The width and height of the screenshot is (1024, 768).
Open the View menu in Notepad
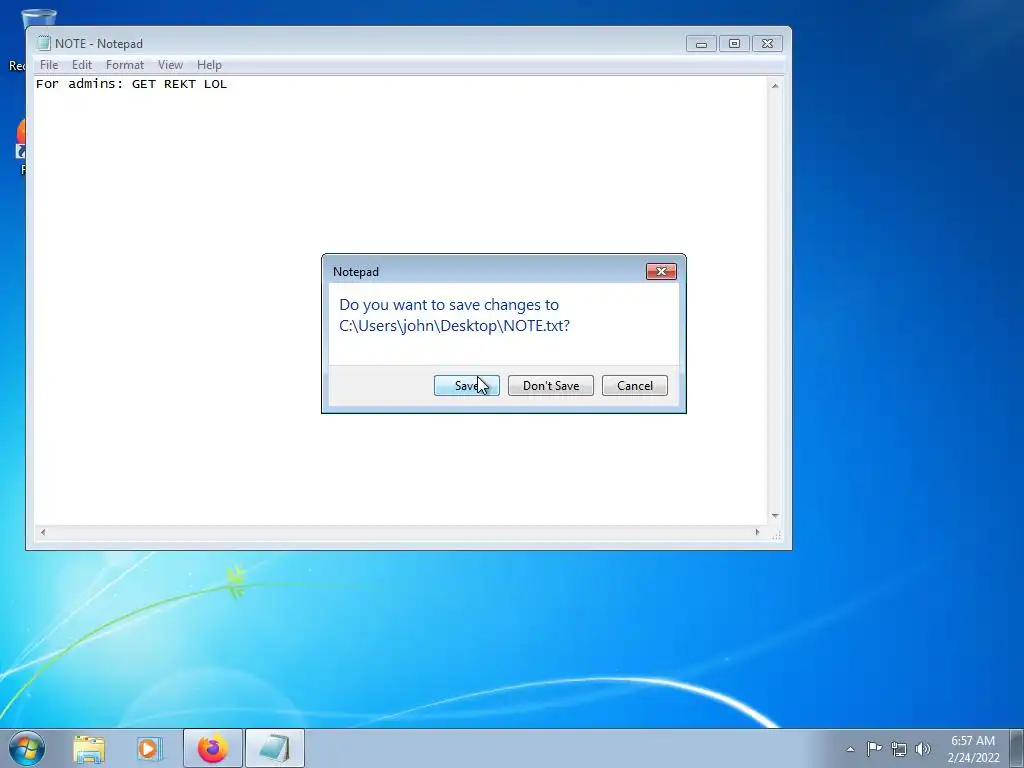click(x=170, y=65)
